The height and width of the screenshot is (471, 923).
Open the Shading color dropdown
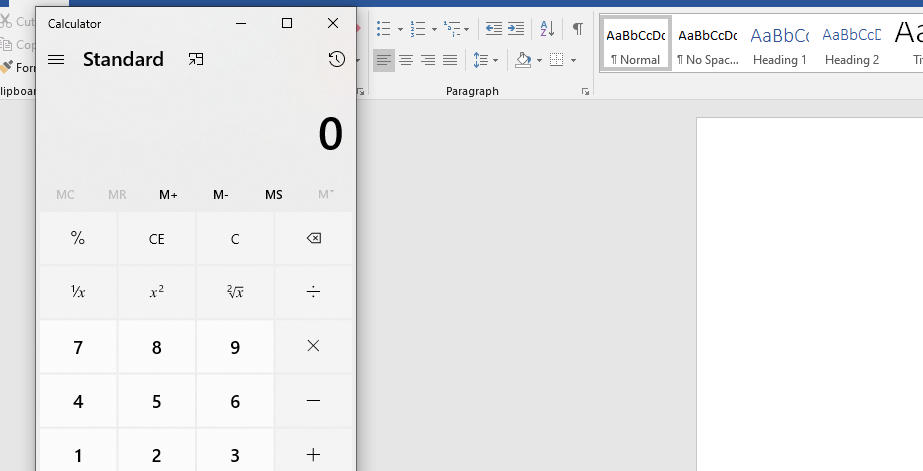540,61
